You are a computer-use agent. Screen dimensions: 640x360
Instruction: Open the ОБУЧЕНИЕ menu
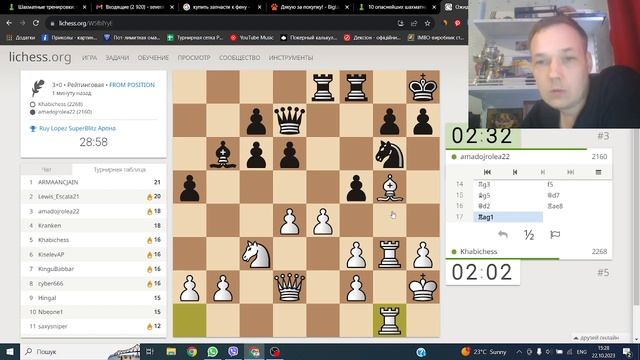(x=153, y=58)
